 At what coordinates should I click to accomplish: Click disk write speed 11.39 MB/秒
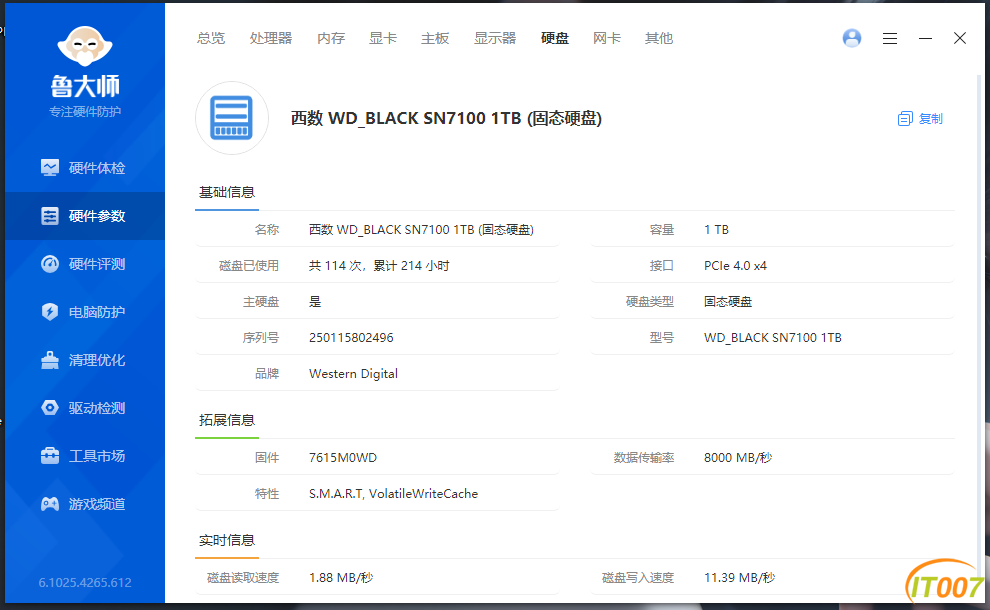[x=739, y=578]
